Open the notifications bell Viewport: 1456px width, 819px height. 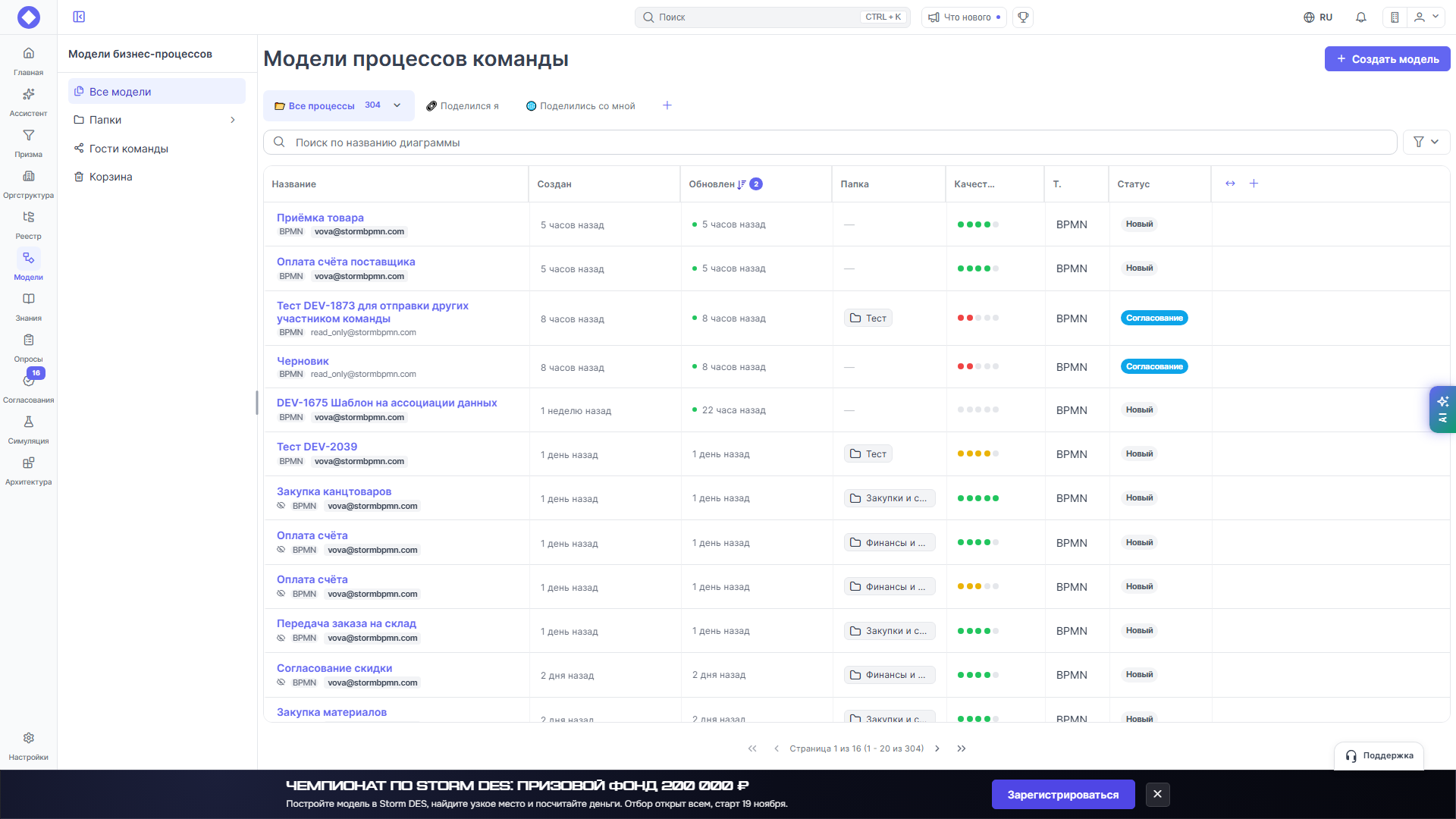pyautogui.click(x=1361, y=17)
